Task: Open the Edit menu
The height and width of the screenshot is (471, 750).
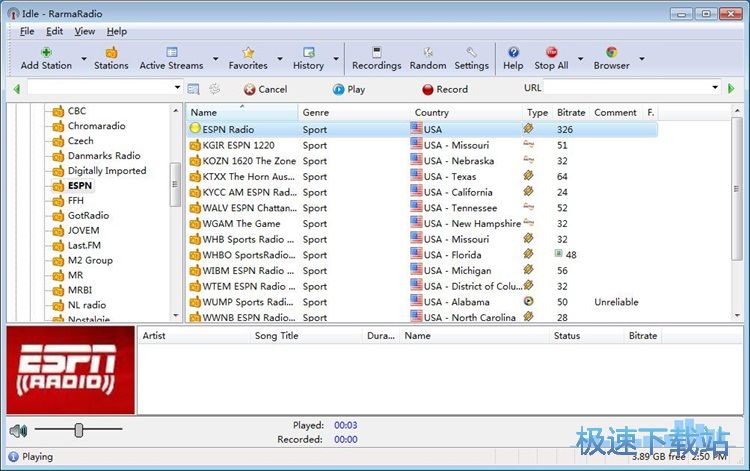Action: (54, 31)
